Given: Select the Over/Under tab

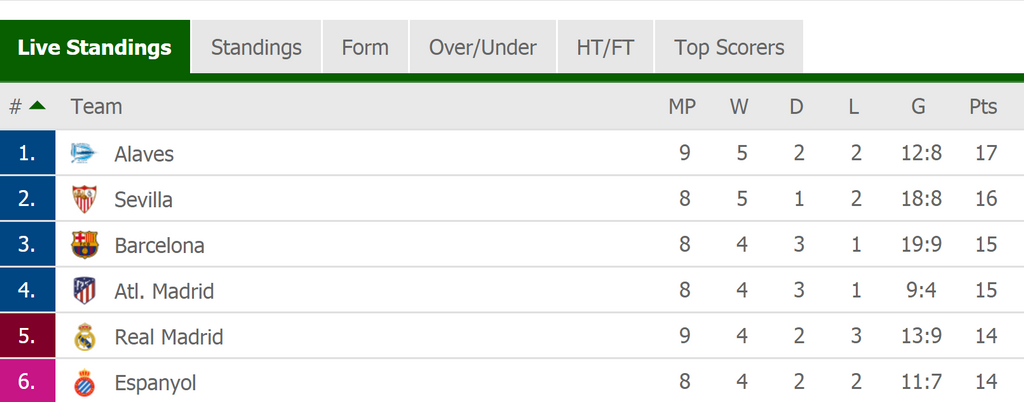Looking at the screenshot, I should click(483, 47).
